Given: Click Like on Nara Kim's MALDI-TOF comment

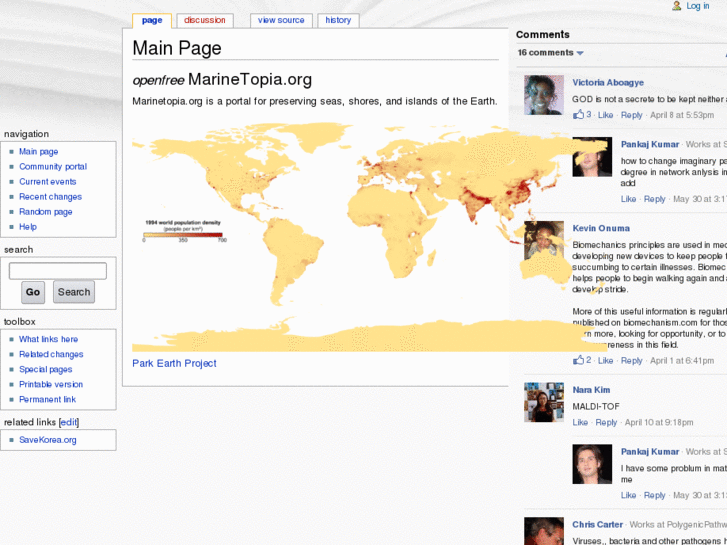Looking at the screenshot, I should [580, 423].
